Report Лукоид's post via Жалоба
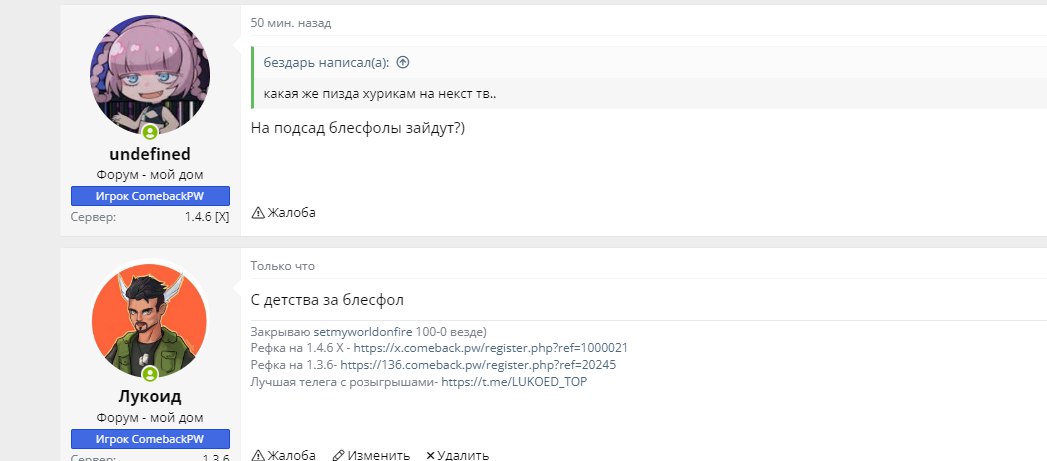 point(284,455)
